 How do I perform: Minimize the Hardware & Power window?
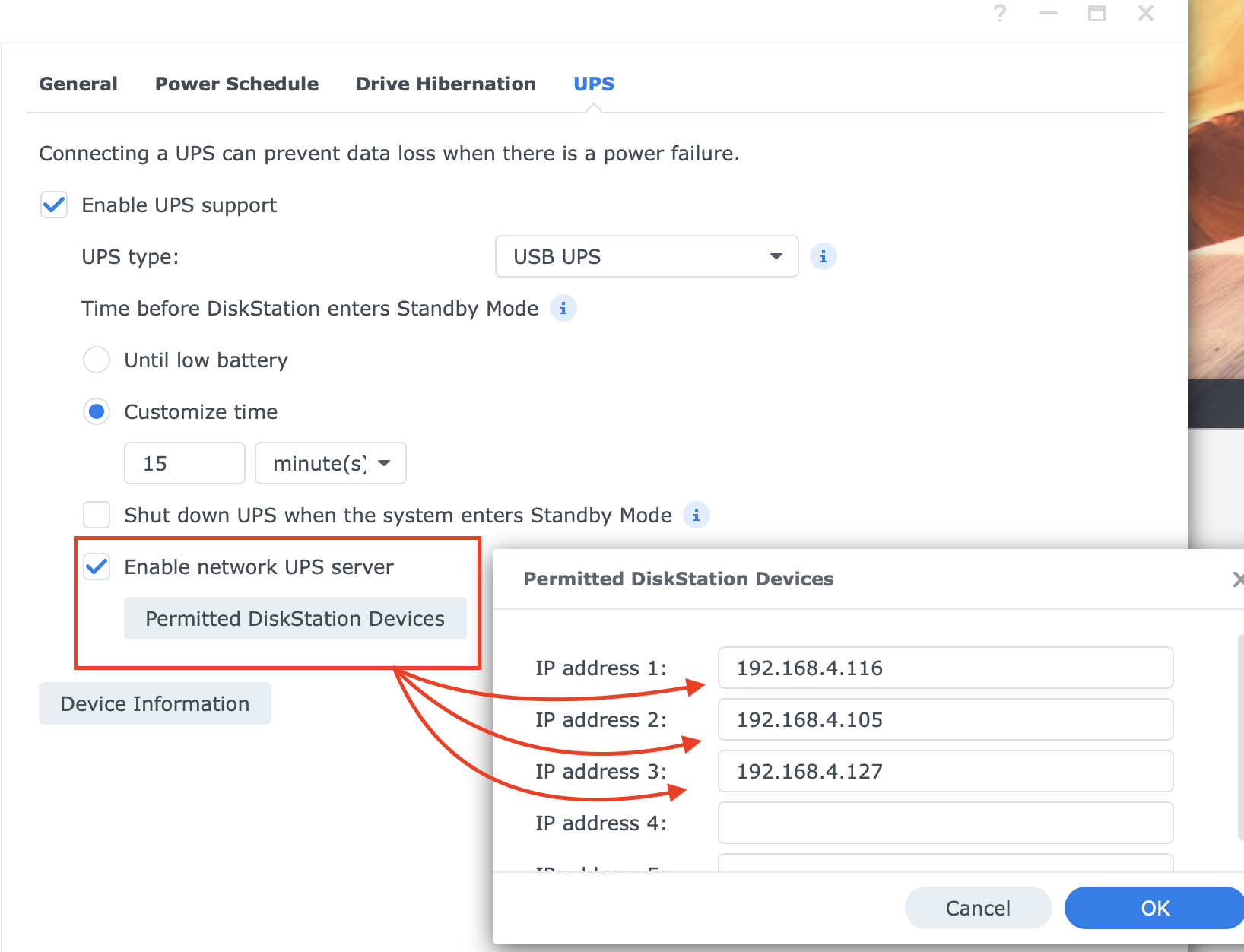point(1049,13)
